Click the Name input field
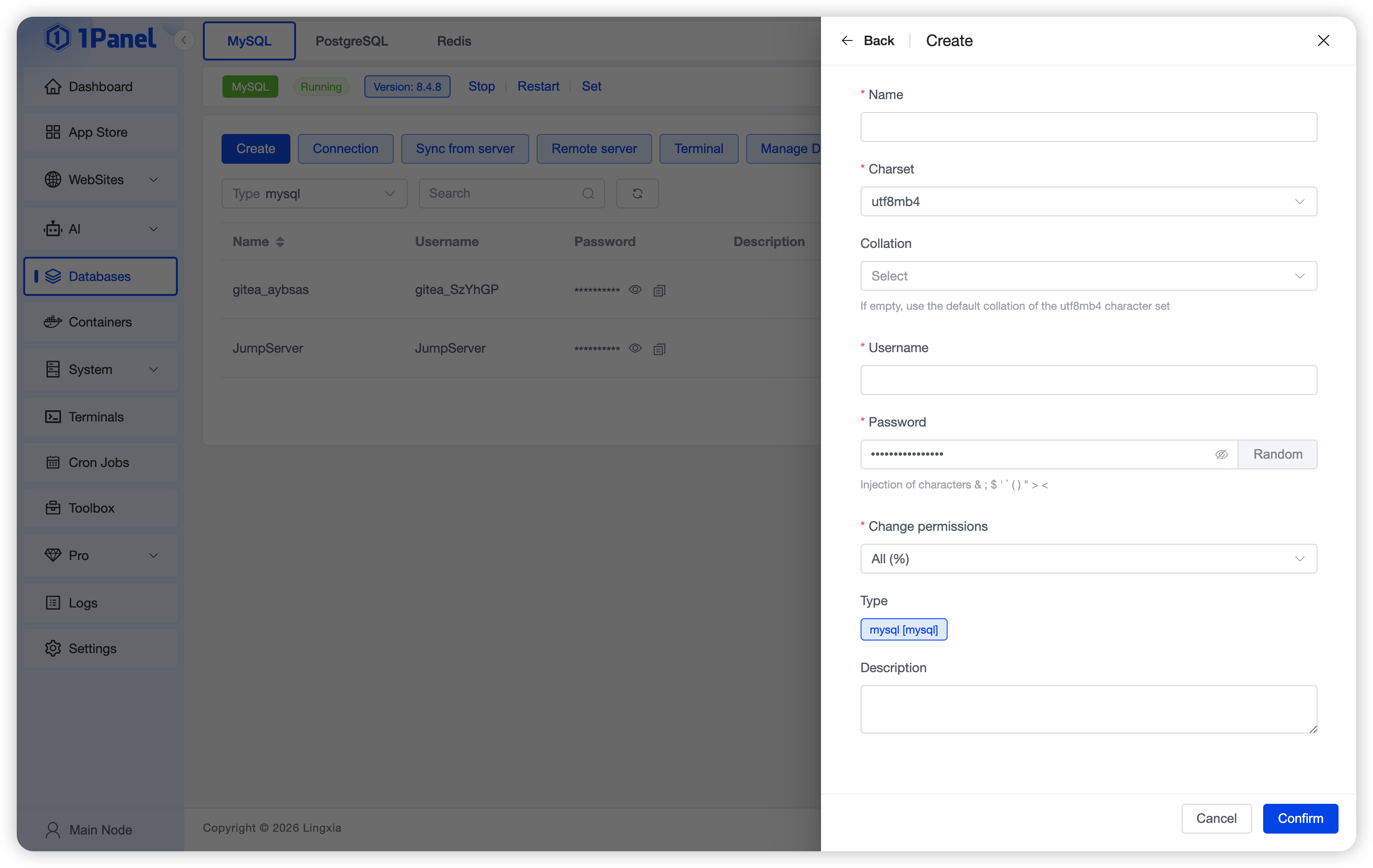Screen dimensions: 1373x868 point(1088,127)
